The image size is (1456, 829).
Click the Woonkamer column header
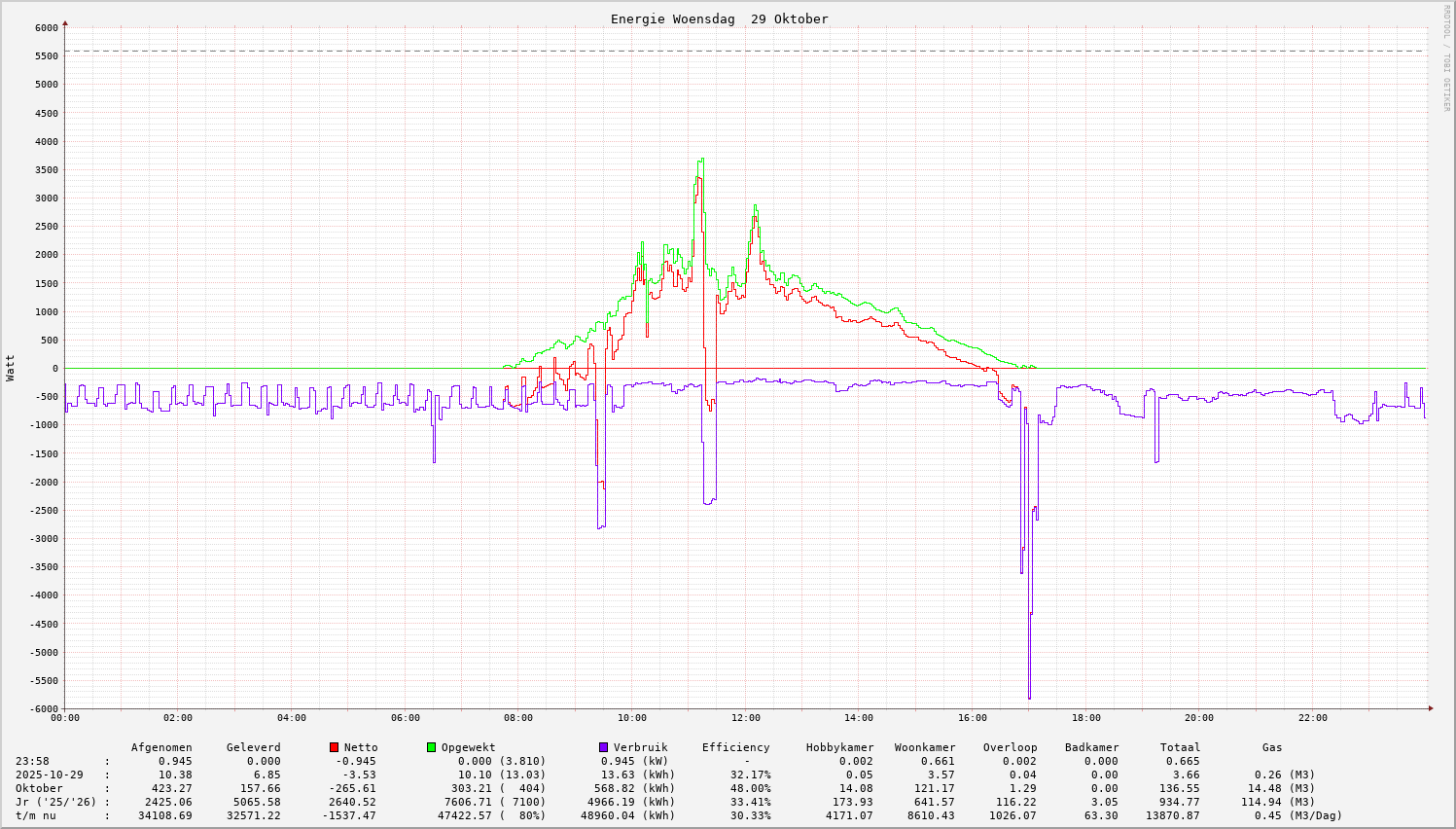click(x=924, y=747)
